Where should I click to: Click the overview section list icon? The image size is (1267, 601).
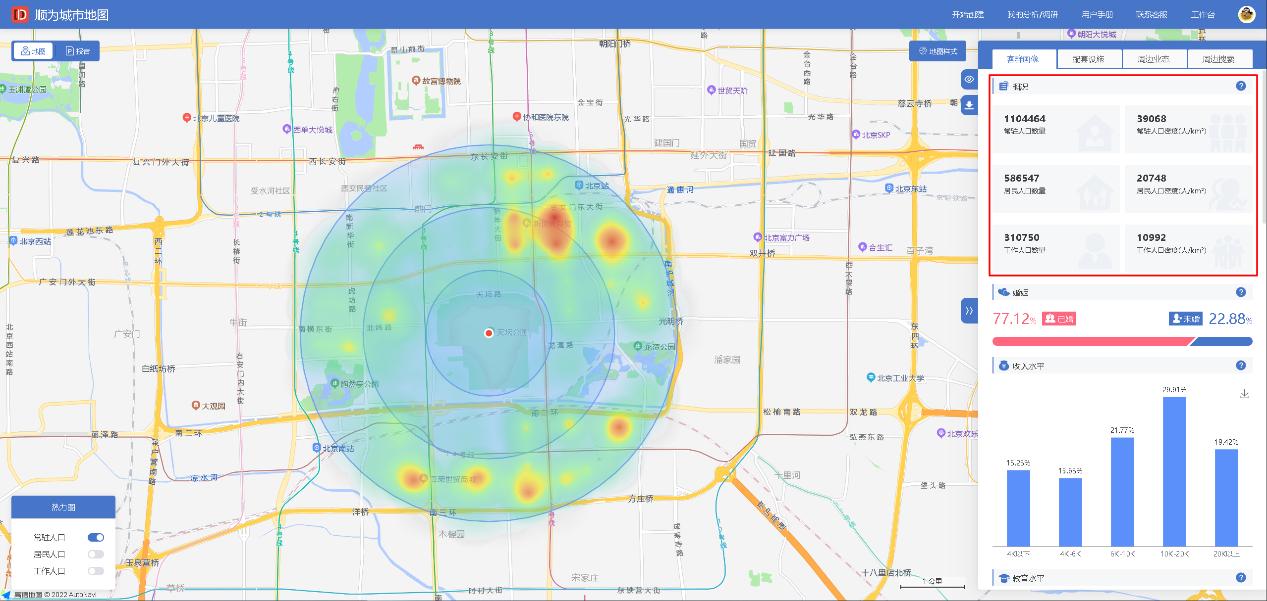pyautogui.click(x=1003, y=86)
